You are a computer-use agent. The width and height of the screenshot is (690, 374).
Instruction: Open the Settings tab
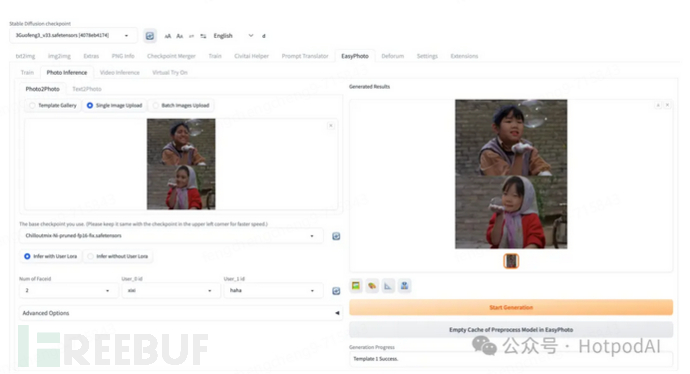pos(427,56)
